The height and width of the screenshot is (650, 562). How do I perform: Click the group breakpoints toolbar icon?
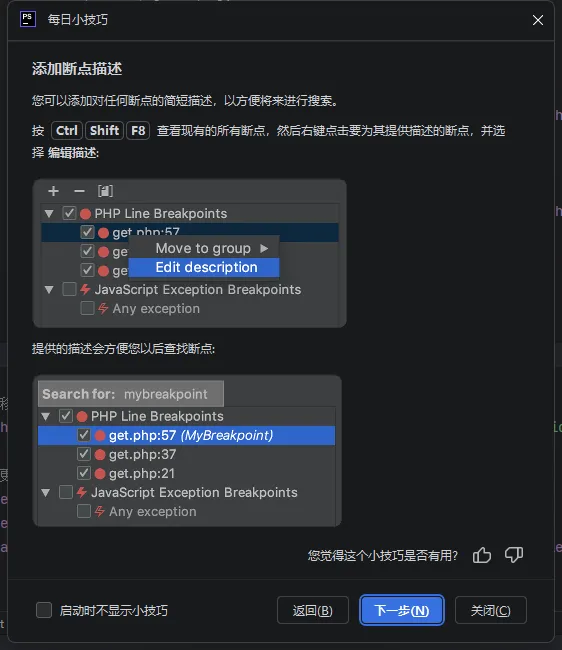pyautogui.click(x=105, y=191)
